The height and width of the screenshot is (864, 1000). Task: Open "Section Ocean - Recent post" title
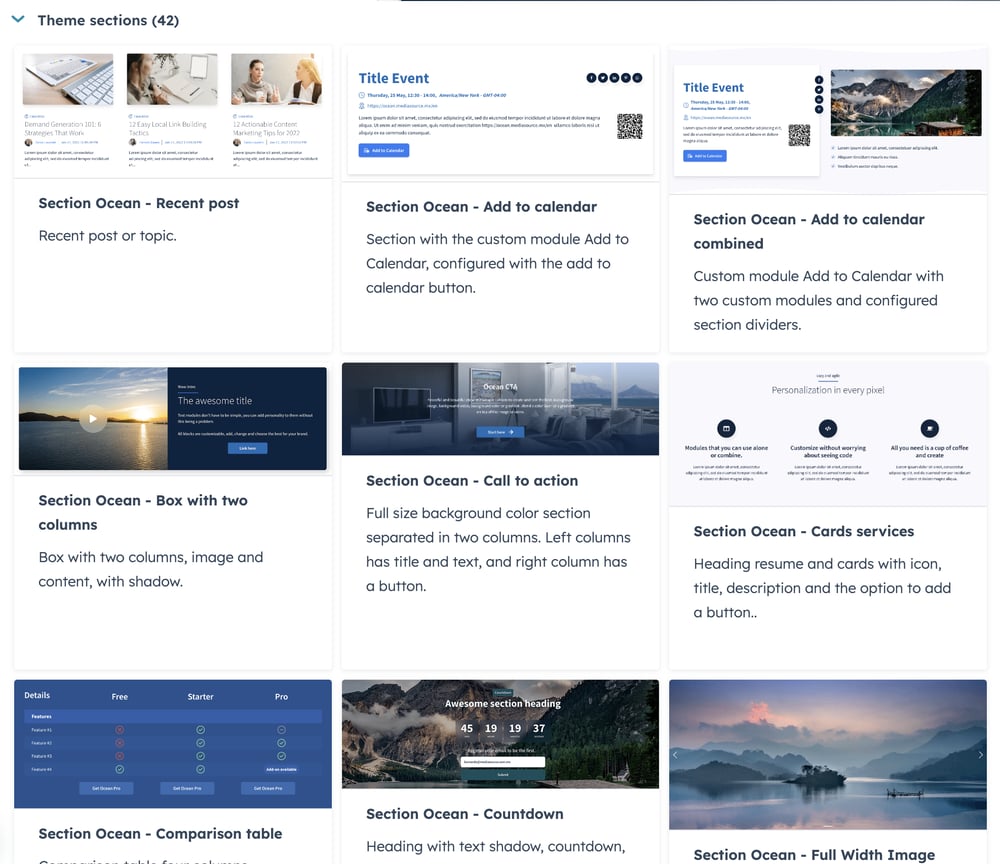pyautogui.click(x=138, y=203)
